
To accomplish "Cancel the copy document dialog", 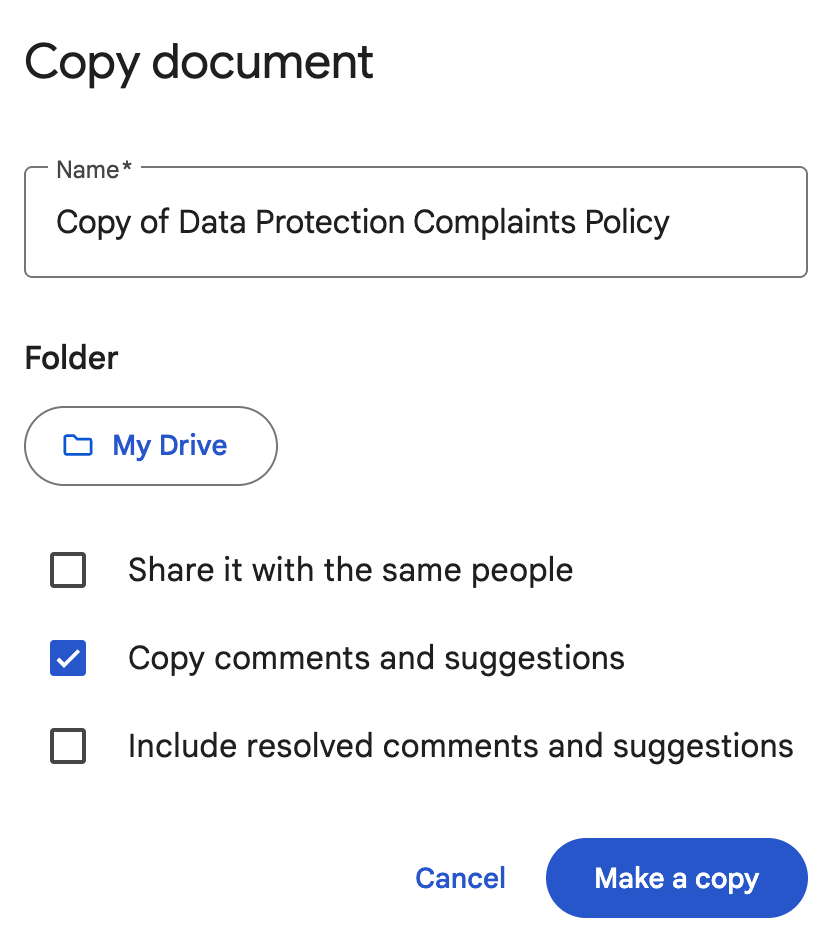I will 460,878.
